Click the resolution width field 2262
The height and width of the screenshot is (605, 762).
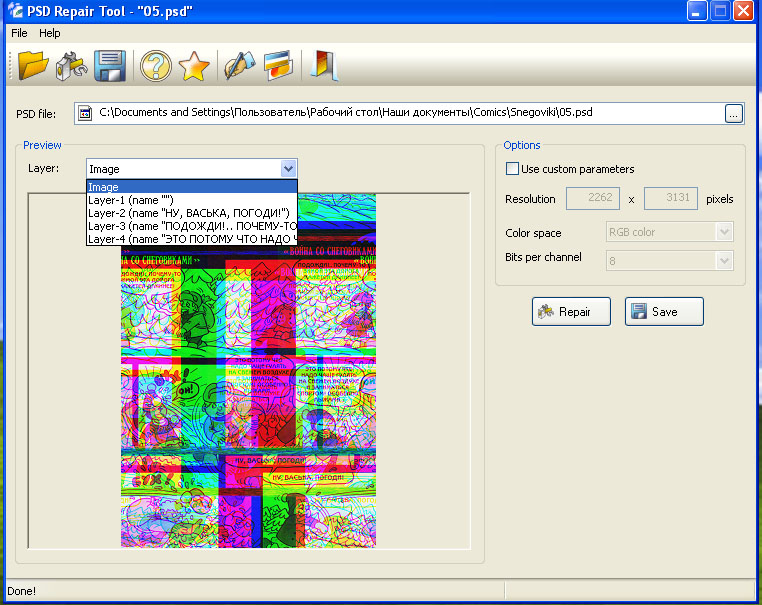coord(593,198)
